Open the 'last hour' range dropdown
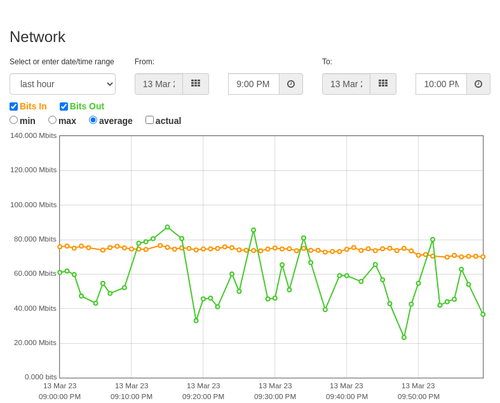The width and height of the screenshot is (500, 403). click(x=63, y=84)
